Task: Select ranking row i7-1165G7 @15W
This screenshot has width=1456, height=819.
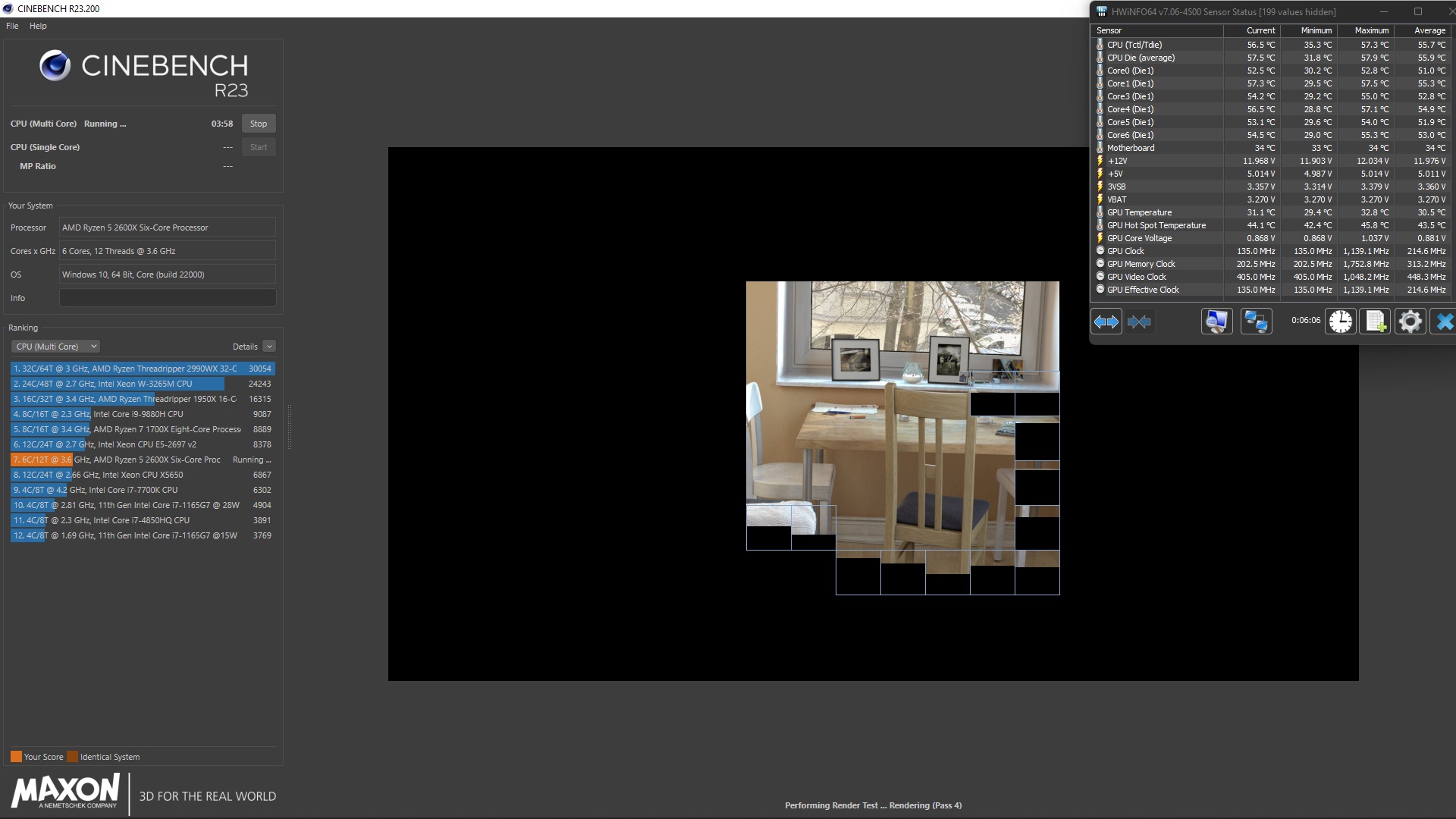Action: pos(143,535)
